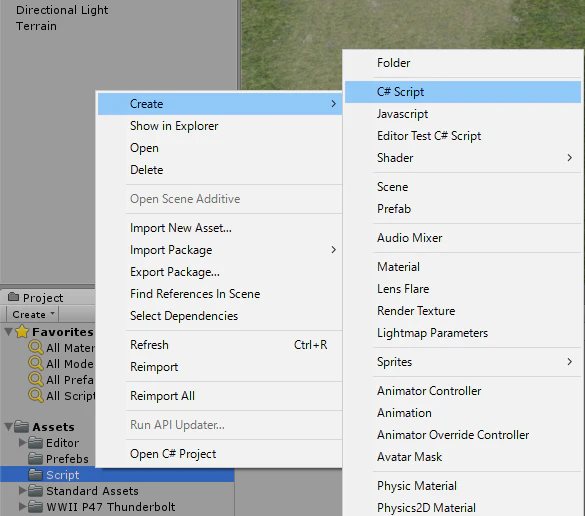The height and width of the screenshot is (516, 585).
Task: Expand the Standard Assets folder
Action: 22,491
